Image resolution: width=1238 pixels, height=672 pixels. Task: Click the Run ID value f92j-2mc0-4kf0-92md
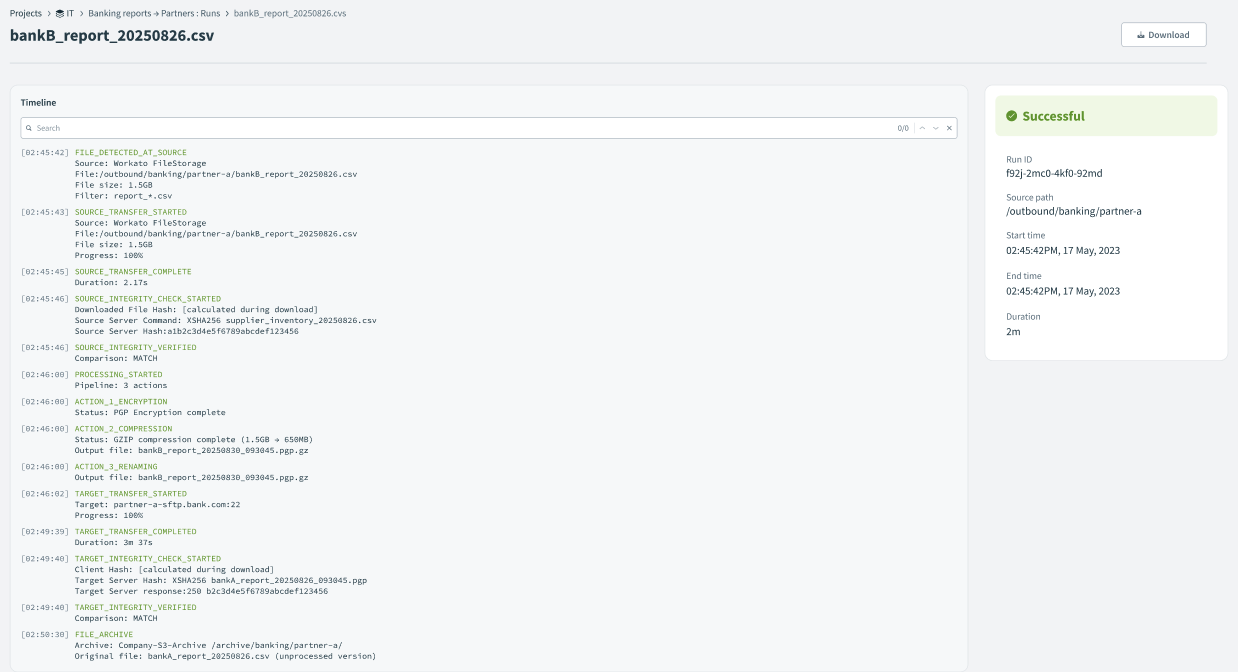(1054, 173)
